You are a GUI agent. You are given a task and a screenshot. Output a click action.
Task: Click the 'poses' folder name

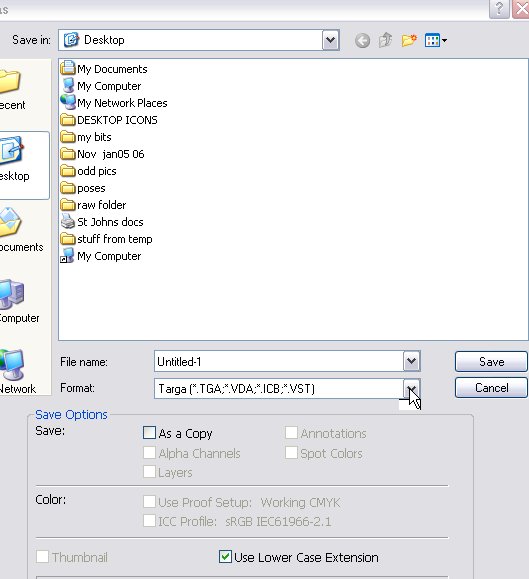coord(91,188)
